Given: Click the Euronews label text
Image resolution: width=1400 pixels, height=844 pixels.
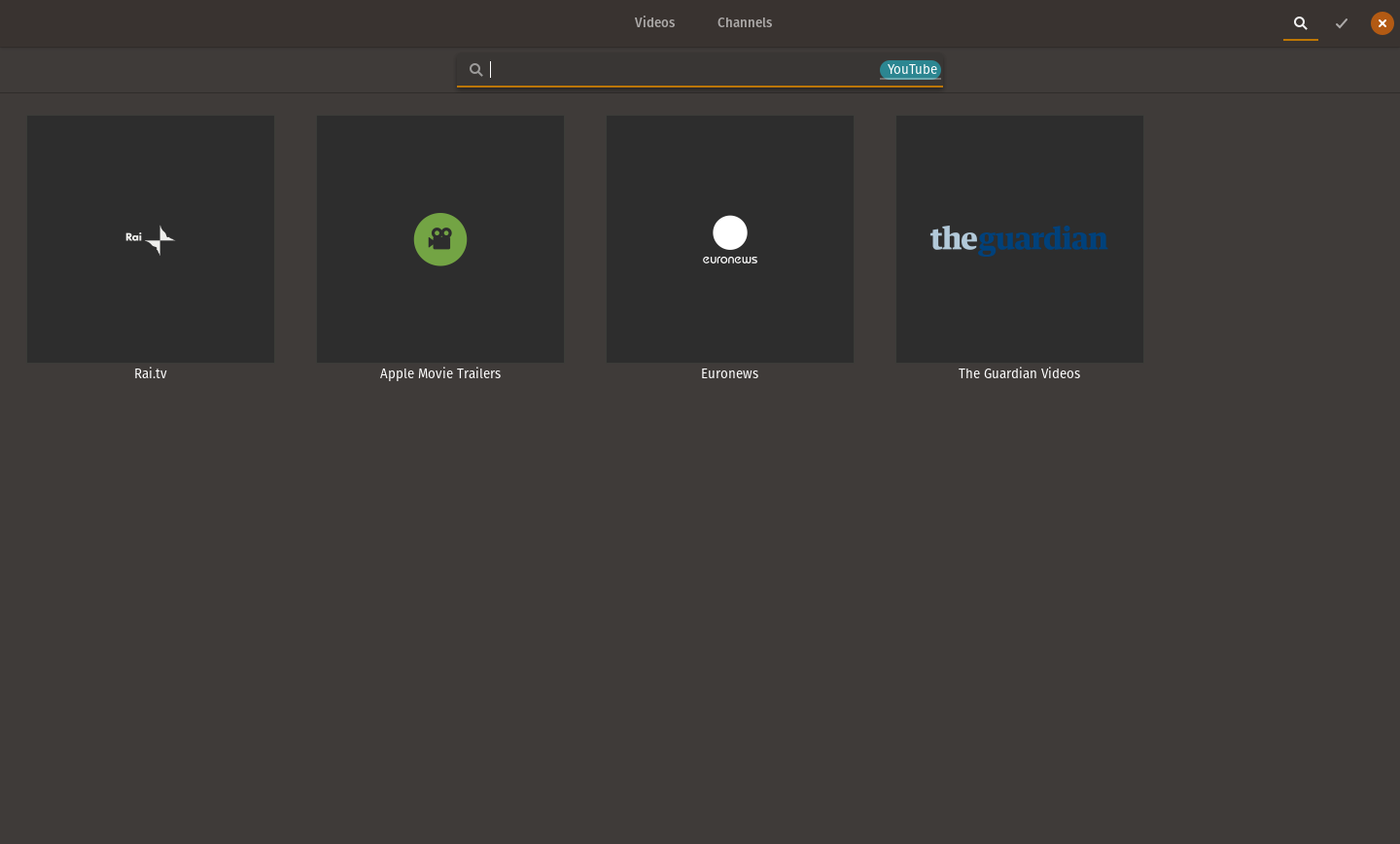Looking at the screenshot, I should [730, 373].
